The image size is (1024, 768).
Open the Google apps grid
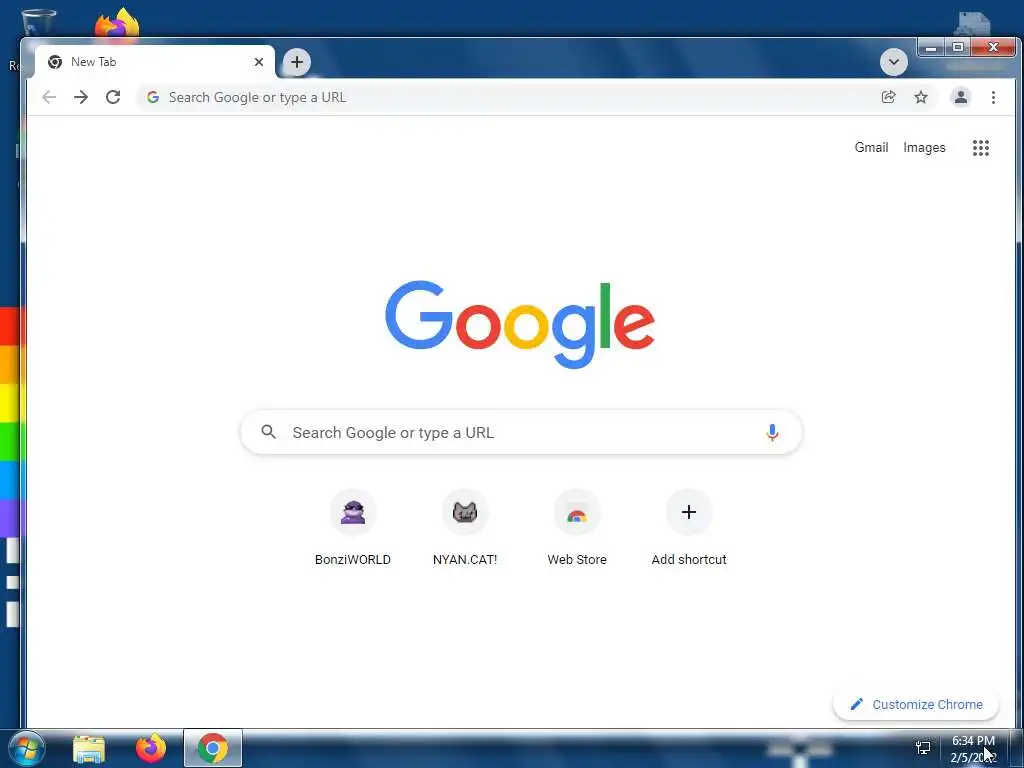[x=981, y=148]
